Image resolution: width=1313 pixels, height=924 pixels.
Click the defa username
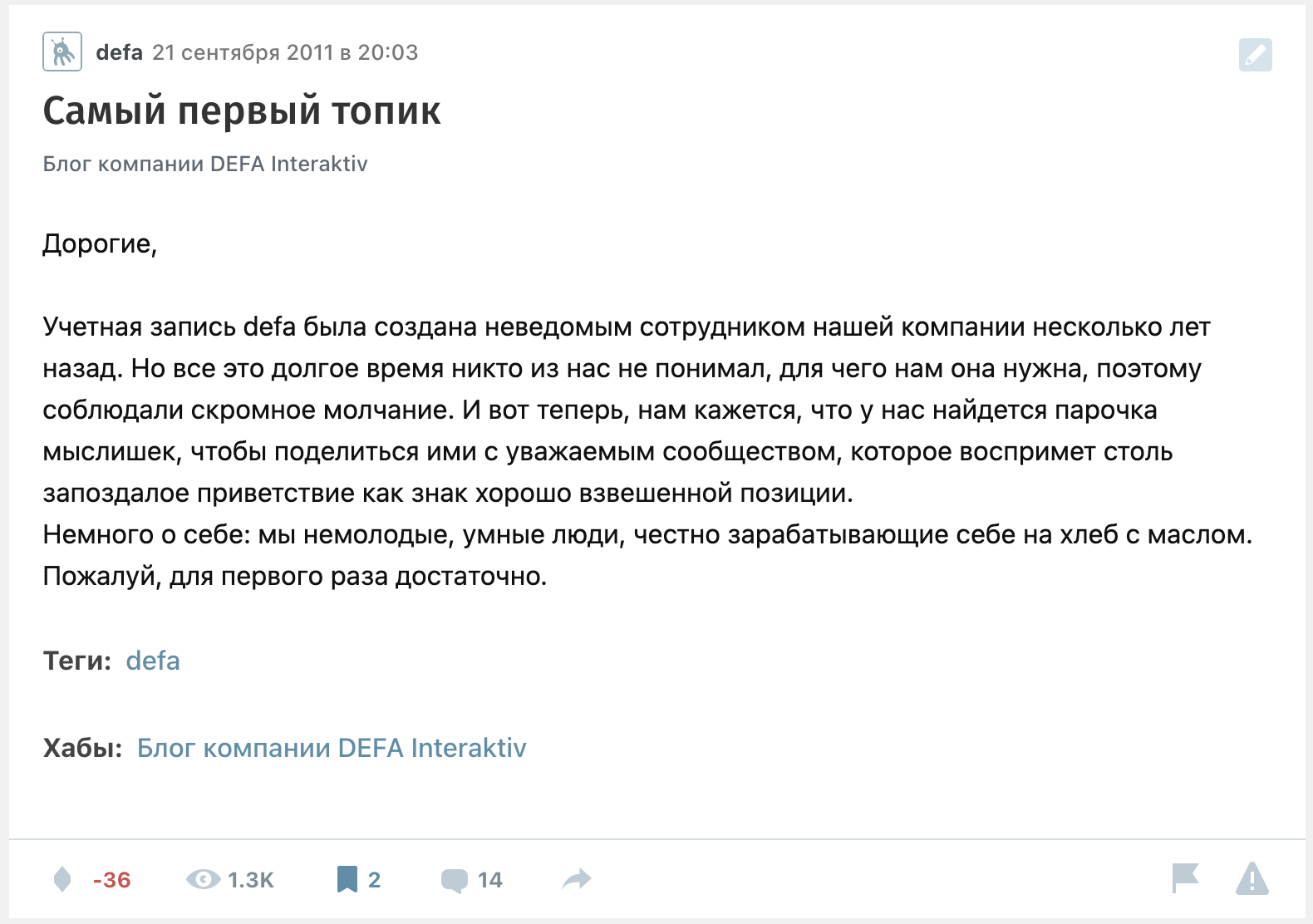click(x=120, y=52)
